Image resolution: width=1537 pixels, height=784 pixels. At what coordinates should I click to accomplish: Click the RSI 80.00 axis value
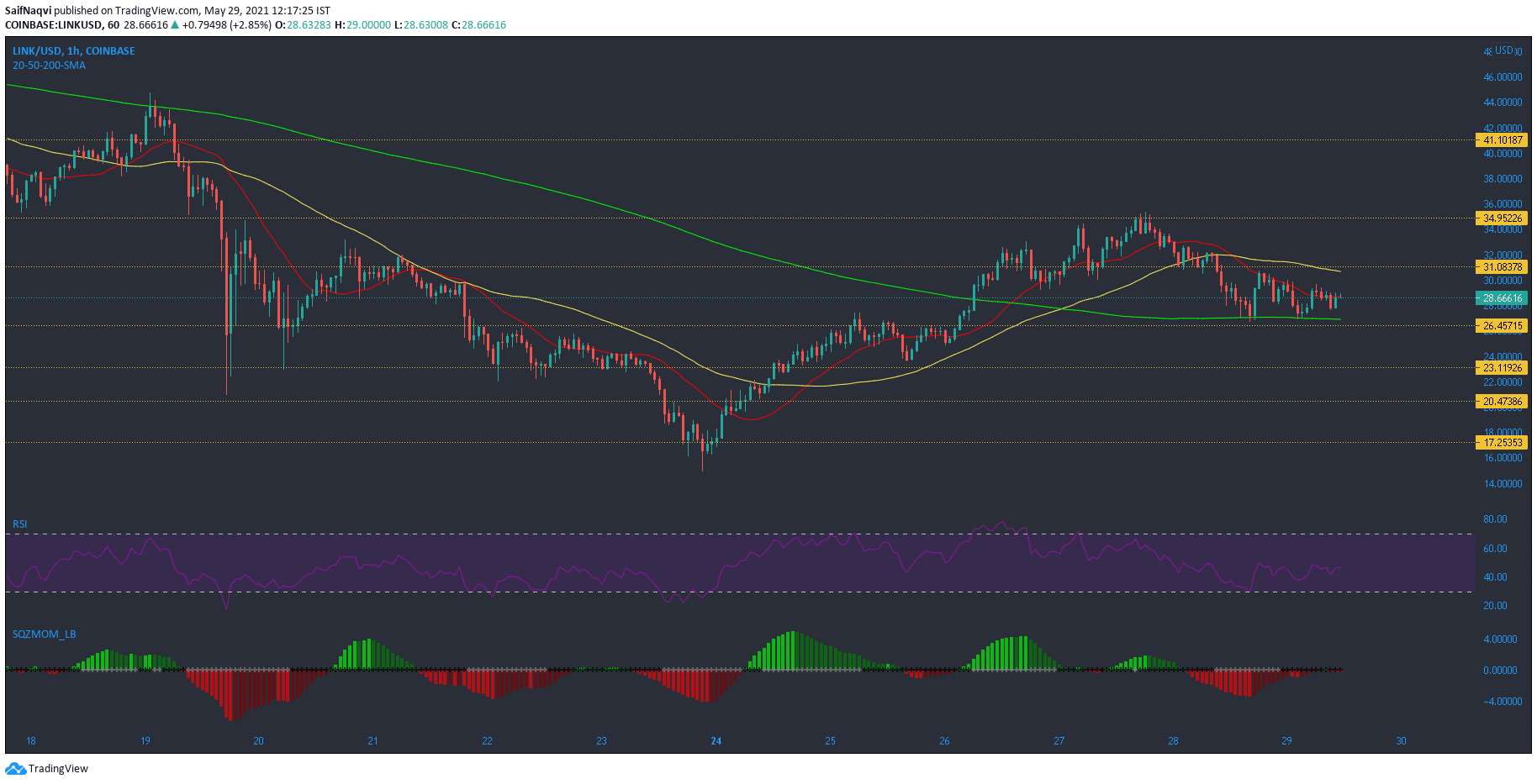pyautogui.click(x=1495, y=519)
